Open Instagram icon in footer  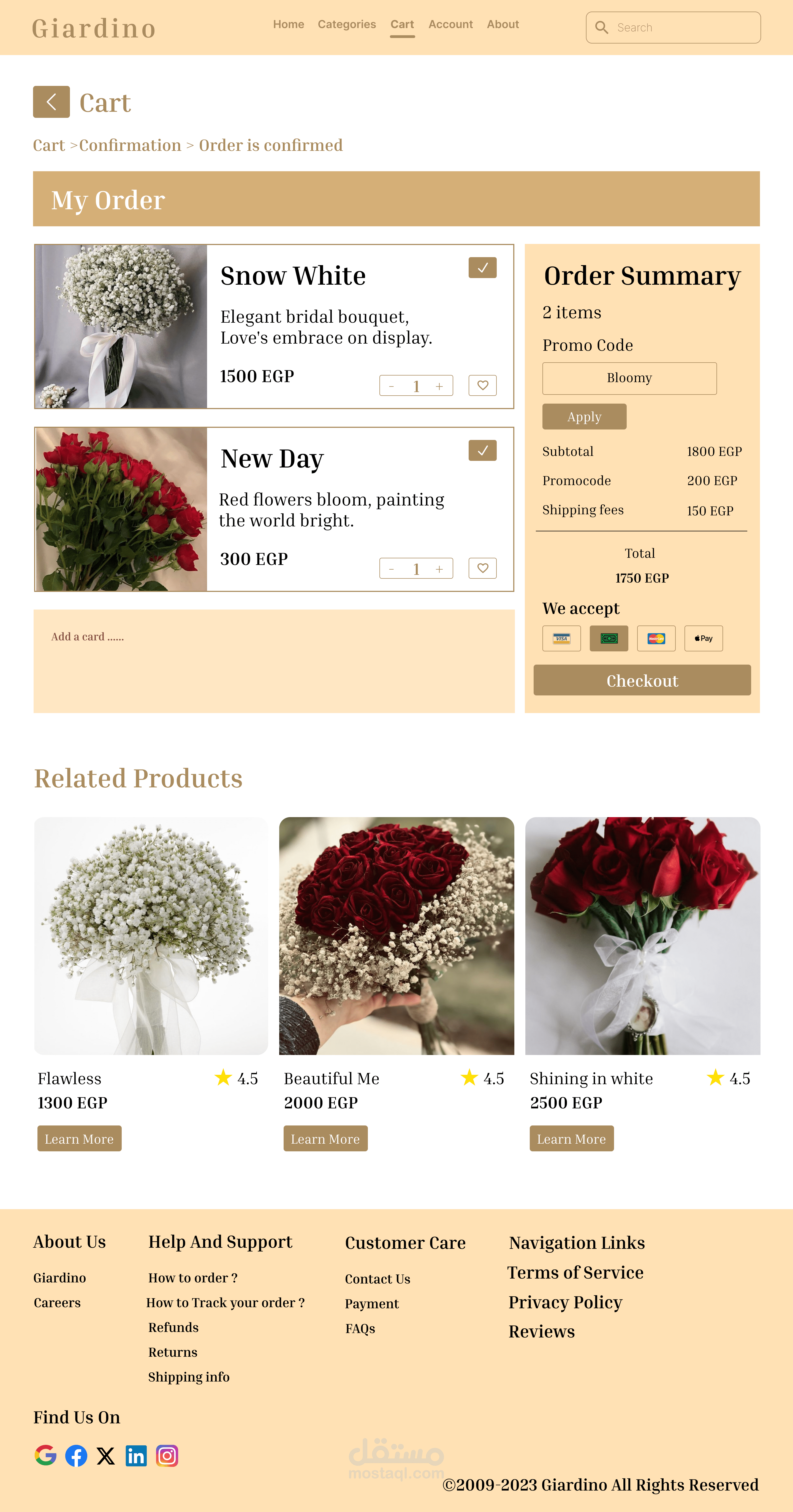click(167, 1456)
